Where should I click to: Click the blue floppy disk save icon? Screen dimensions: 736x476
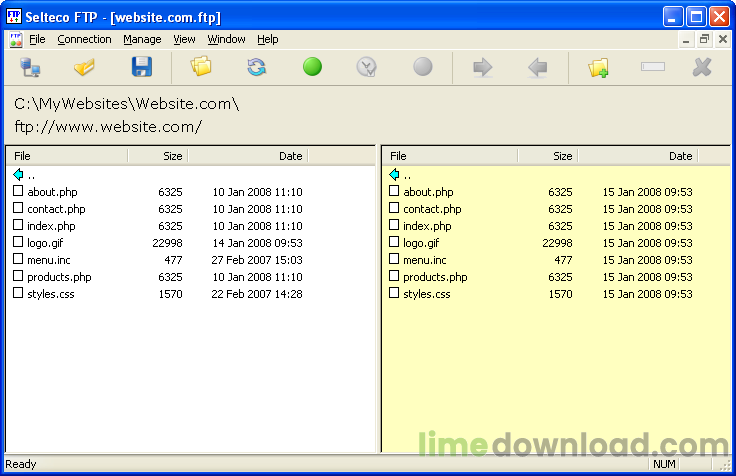pyautogui.click(x=142, y=67)
